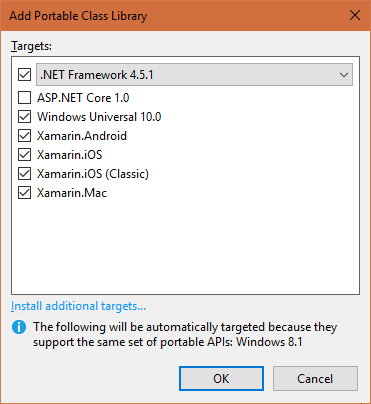Viewport: 371px width, 404px height.
Task: Click the empty area of the targets list
Action: pos(185,247)
